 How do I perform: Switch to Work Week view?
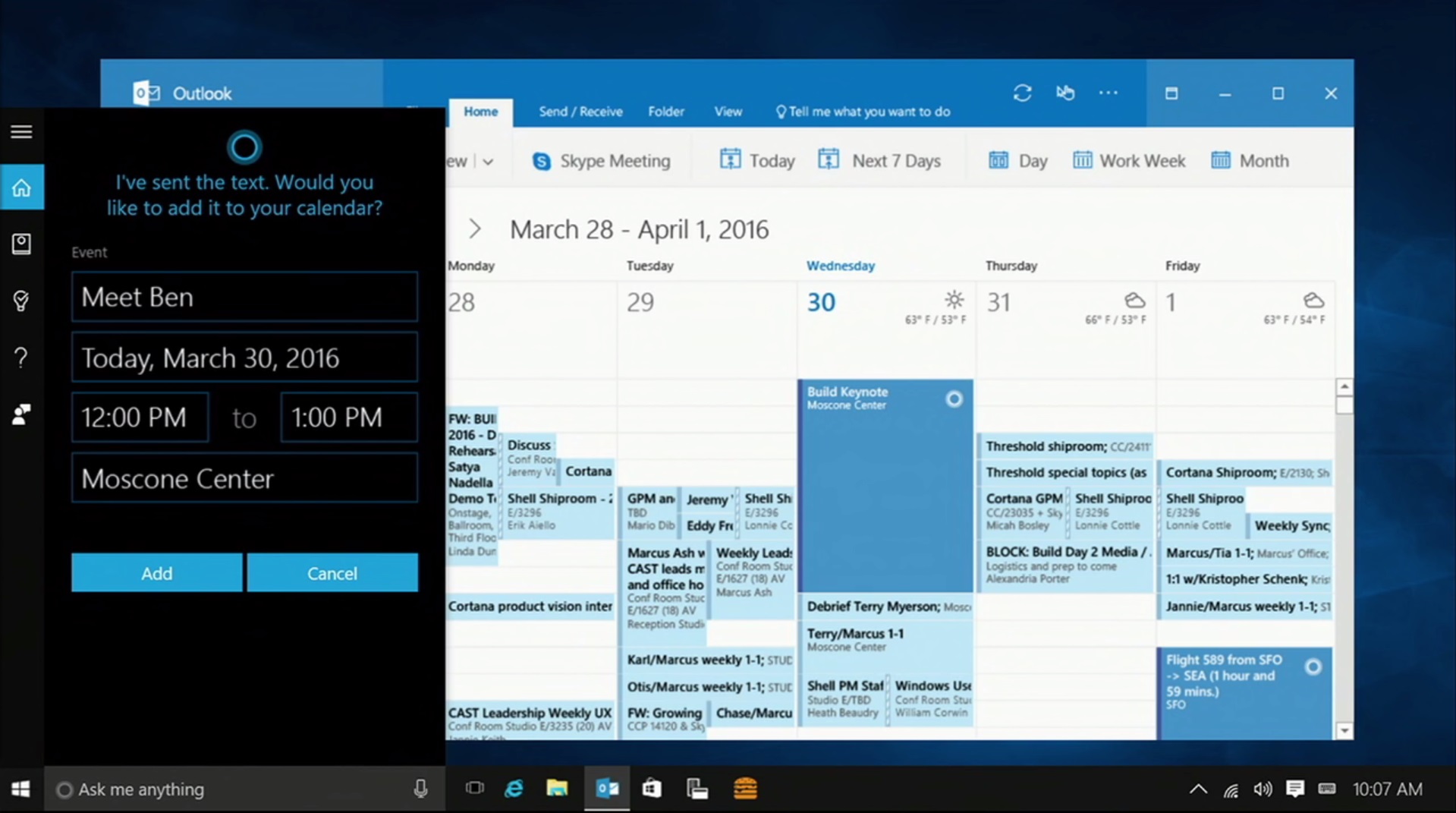tap(1129, 160)
